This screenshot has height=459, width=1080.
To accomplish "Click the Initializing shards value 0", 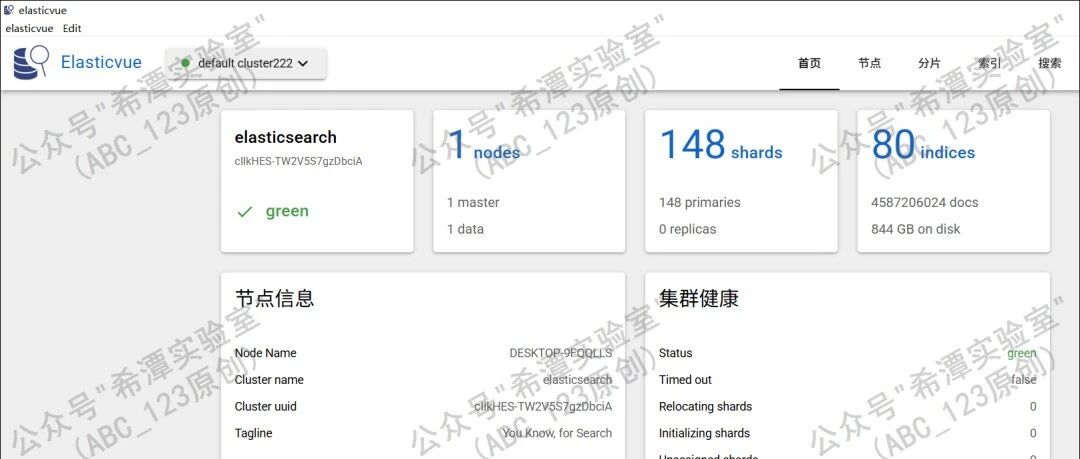I will (1033, 433).
